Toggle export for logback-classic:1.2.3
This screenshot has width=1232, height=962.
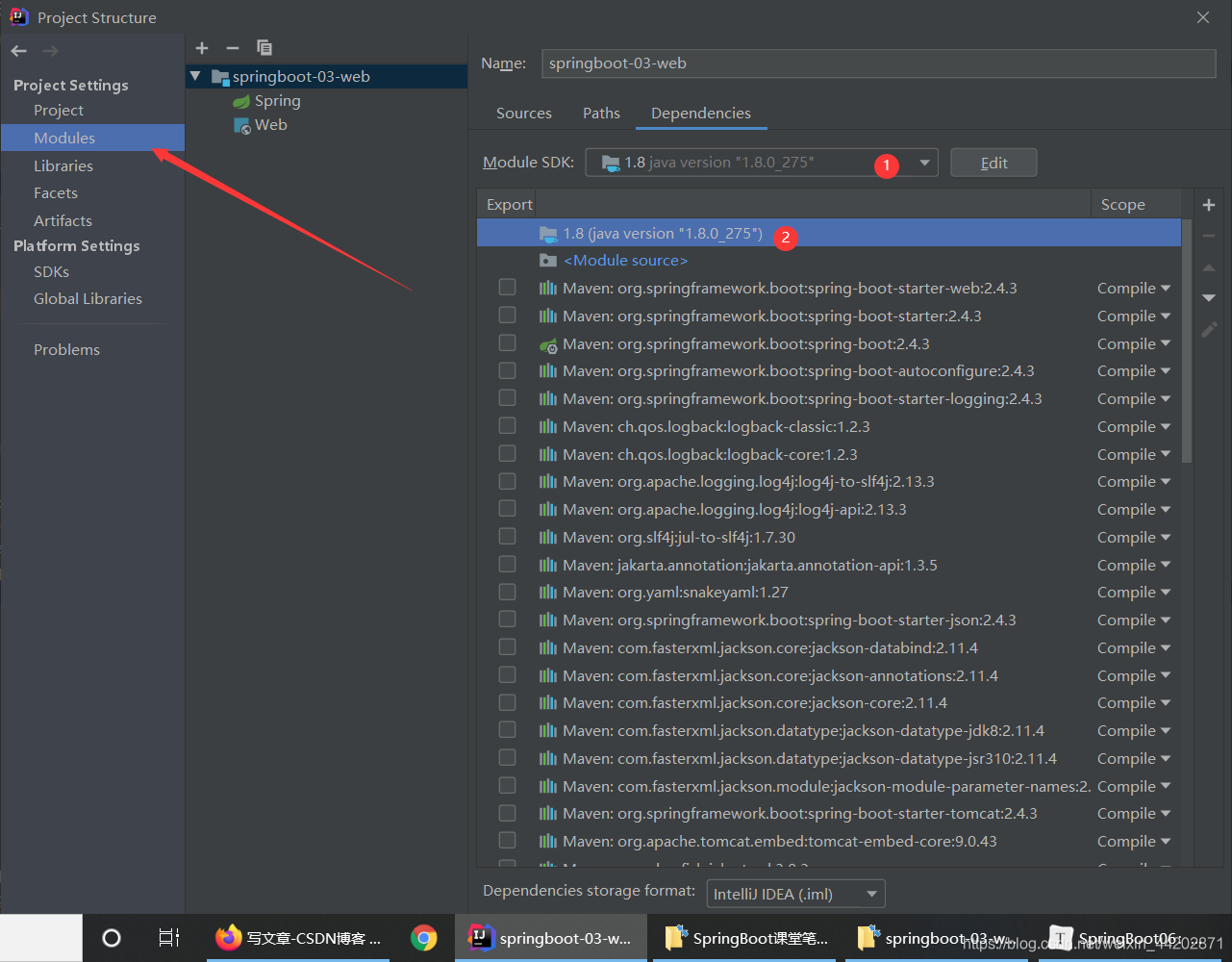pyautogui.click(x=508, y=426)
